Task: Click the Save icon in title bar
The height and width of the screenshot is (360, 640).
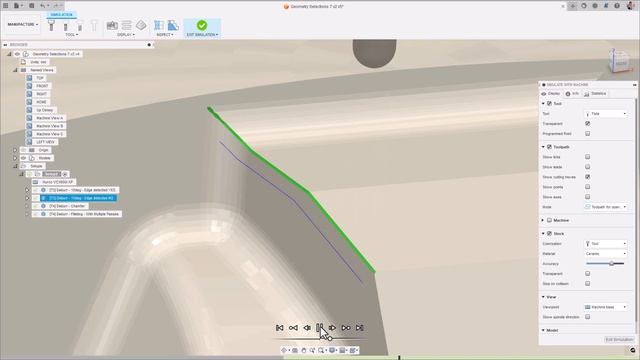Action: tap(31, 6)
